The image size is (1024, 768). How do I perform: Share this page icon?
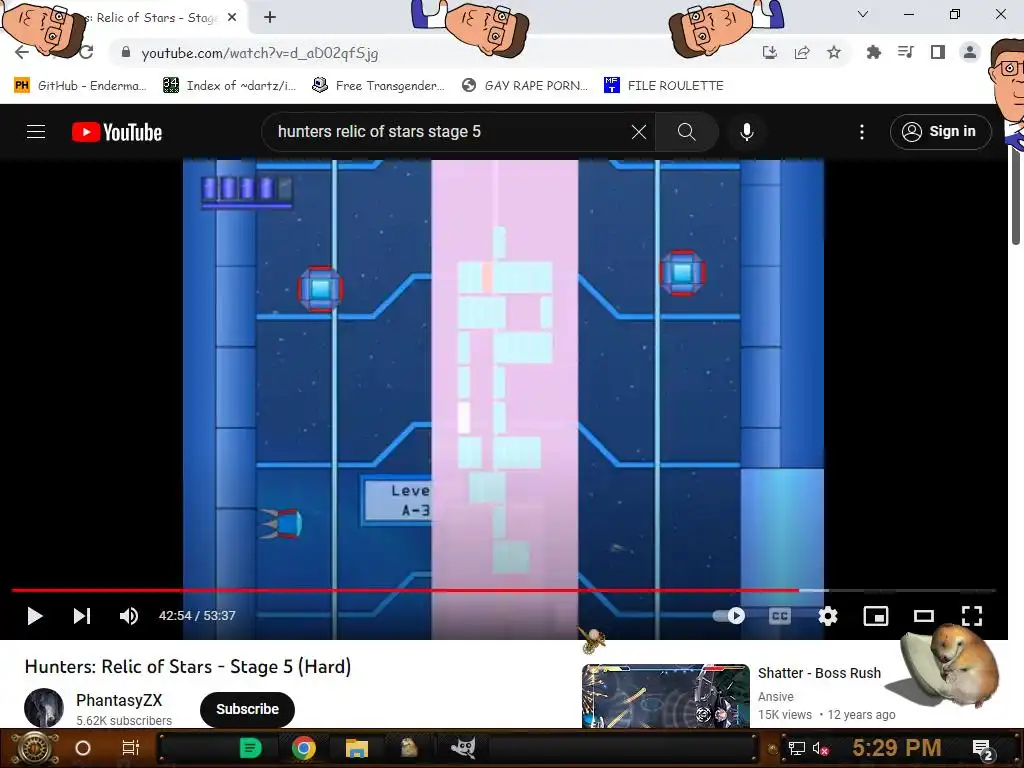(802, 52)
